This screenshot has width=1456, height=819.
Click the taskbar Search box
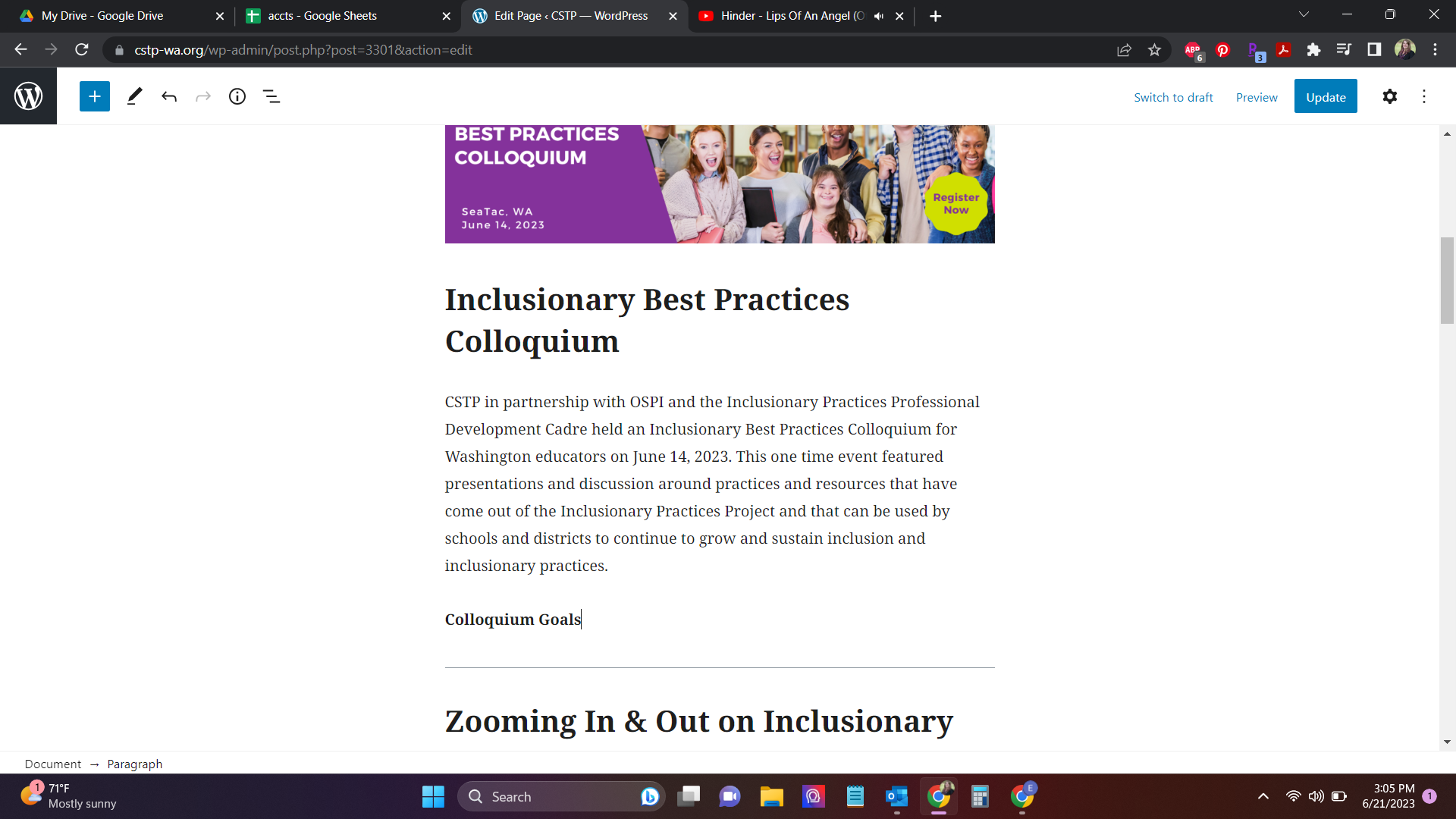(561, 796)
